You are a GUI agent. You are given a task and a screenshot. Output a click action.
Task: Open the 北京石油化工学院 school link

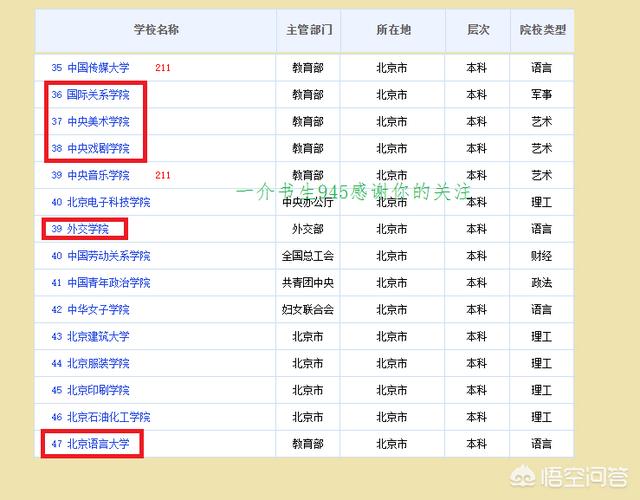(109, 417)
